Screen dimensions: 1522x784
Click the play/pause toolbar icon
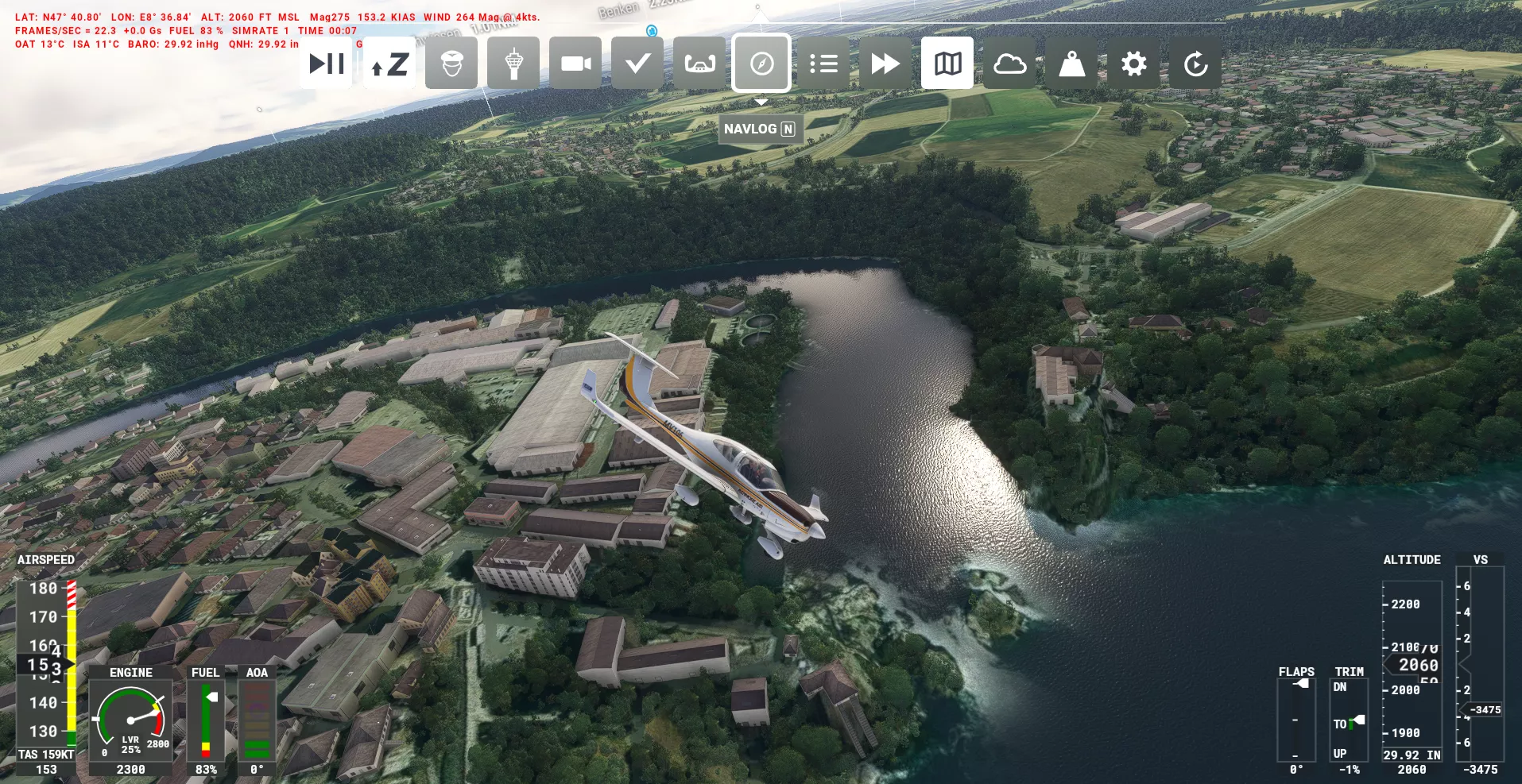326,63
